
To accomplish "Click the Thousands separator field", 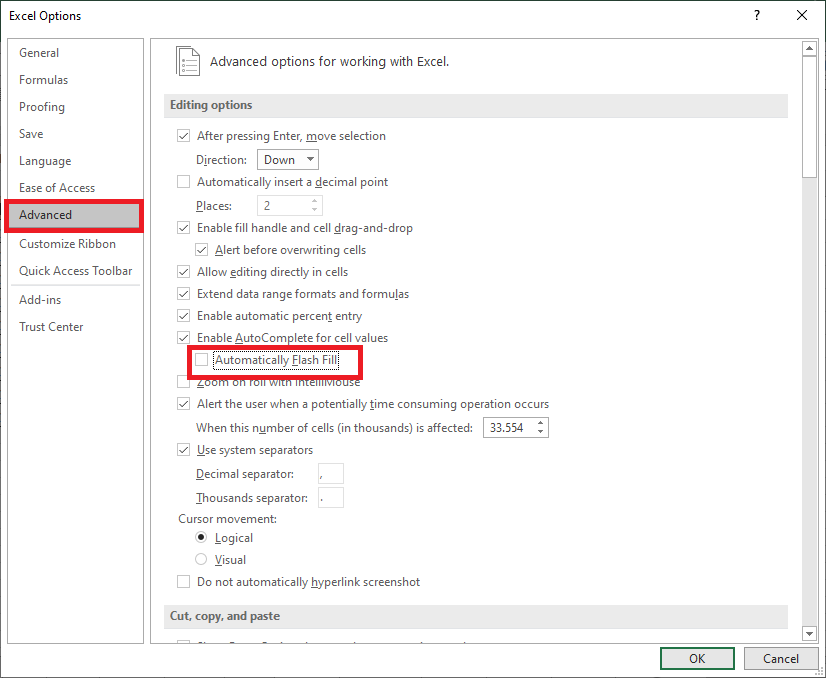I will (x=331, y=498).
